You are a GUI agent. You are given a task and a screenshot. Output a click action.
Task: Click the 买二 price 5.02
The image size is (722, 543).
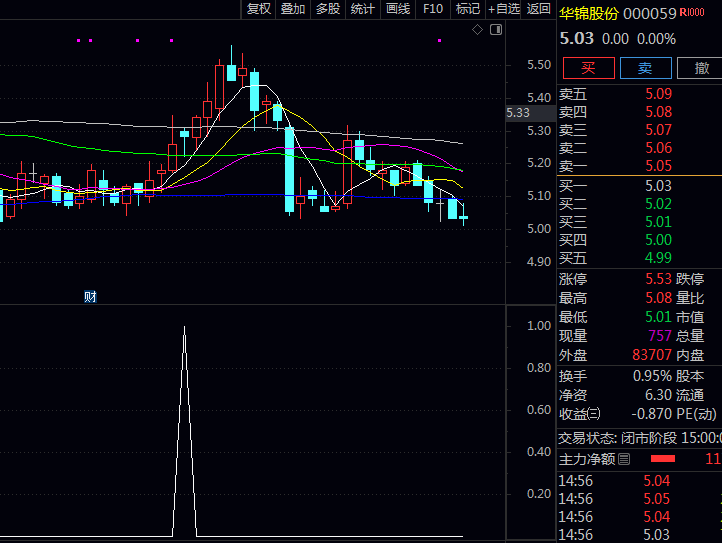658,204
